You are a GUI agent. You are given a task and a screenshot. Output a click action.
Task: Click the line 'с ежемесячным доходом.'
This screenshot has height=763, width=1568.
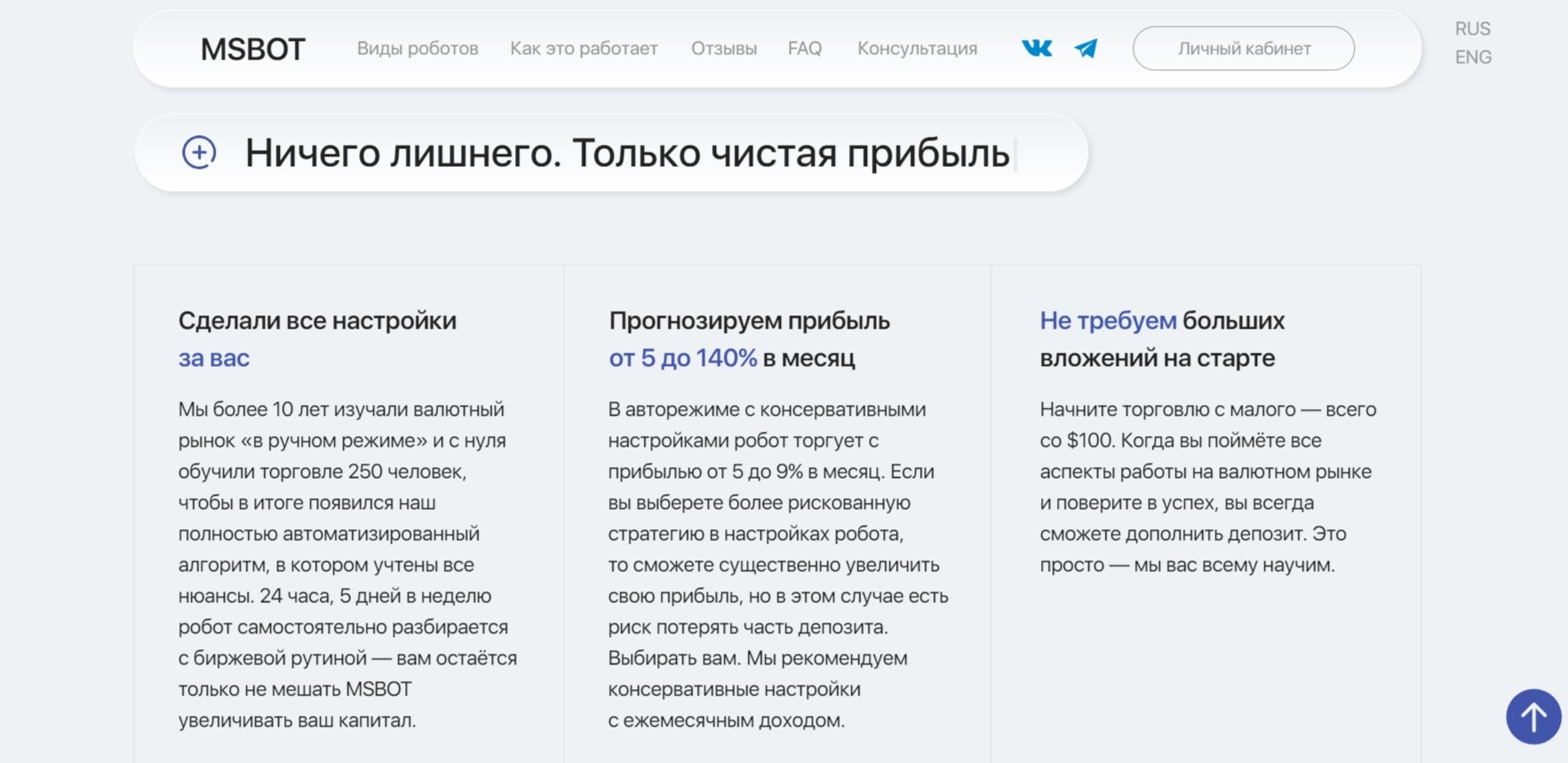point(727,720)
